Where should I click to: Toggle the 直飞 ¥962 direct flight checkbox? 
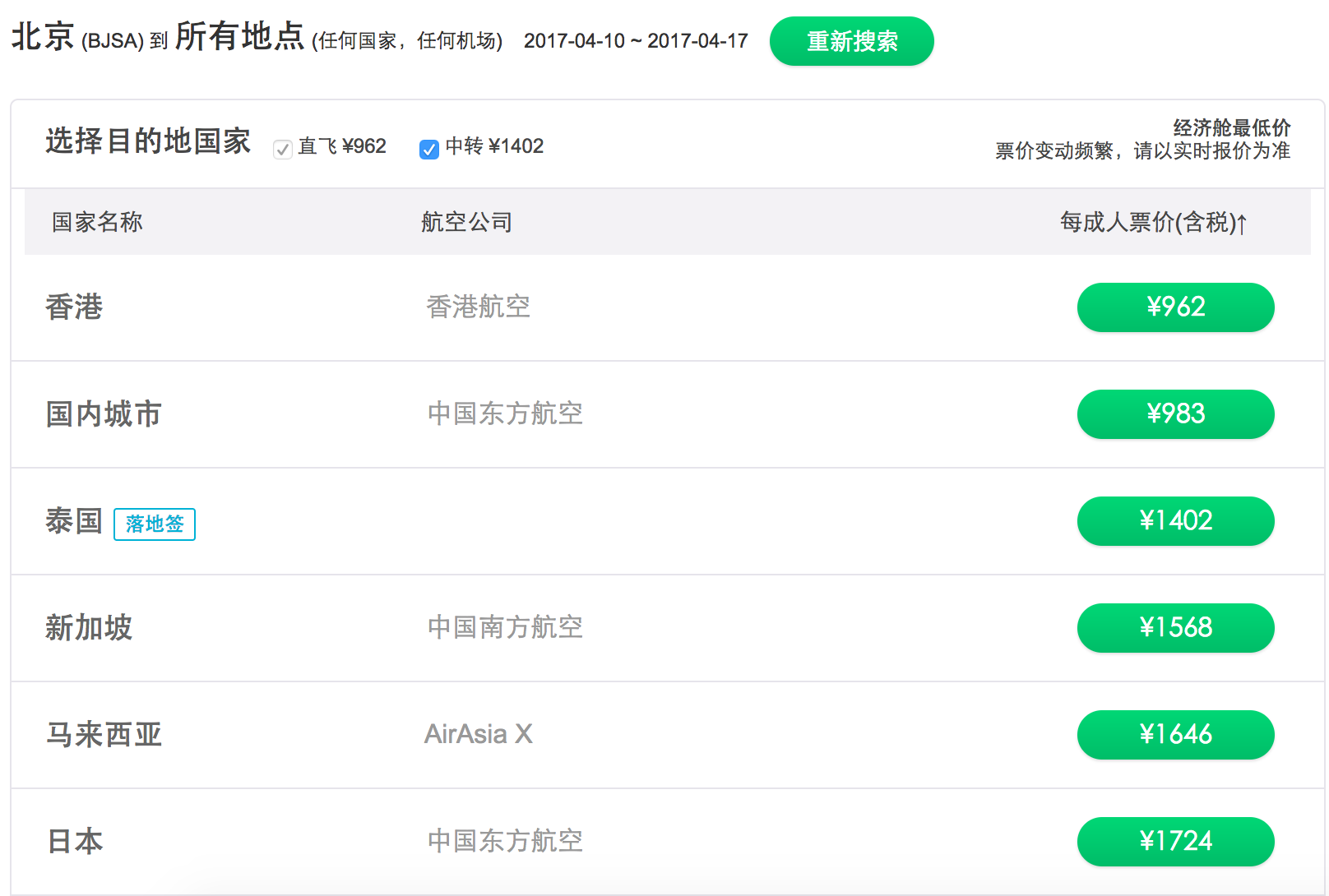click(283, 149)
